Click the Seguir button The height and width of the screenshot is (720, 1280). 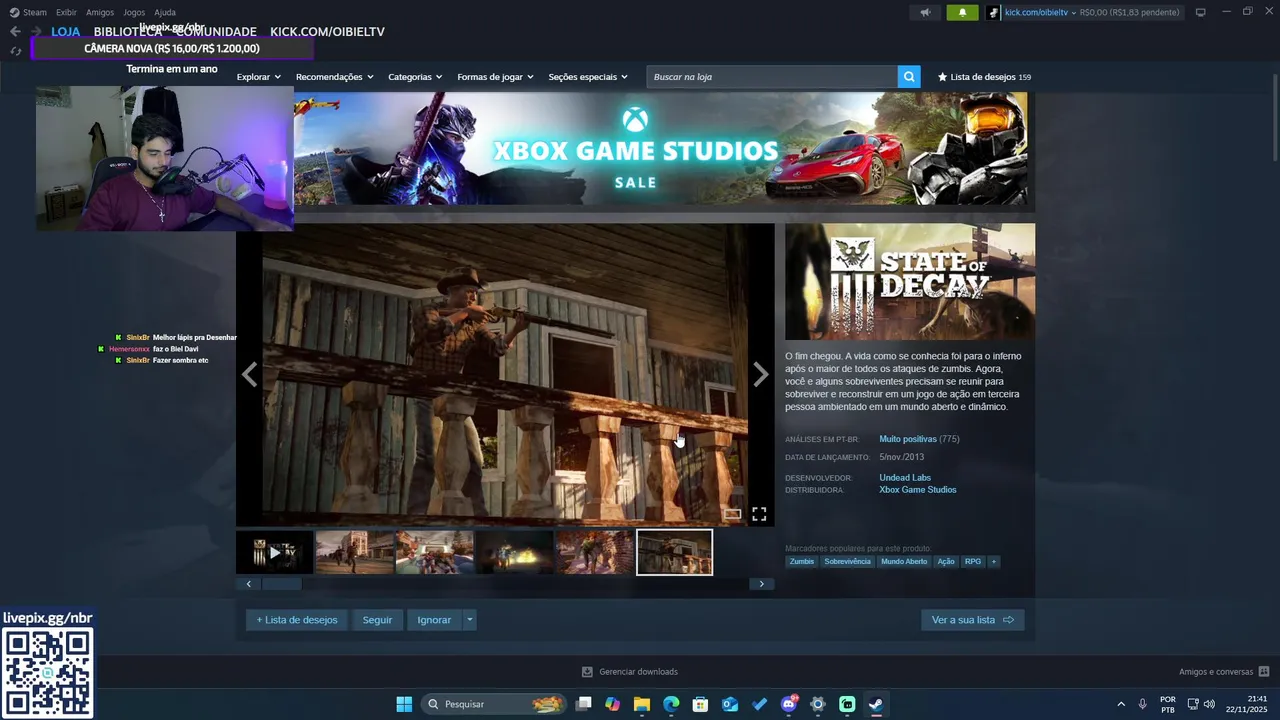377,620
